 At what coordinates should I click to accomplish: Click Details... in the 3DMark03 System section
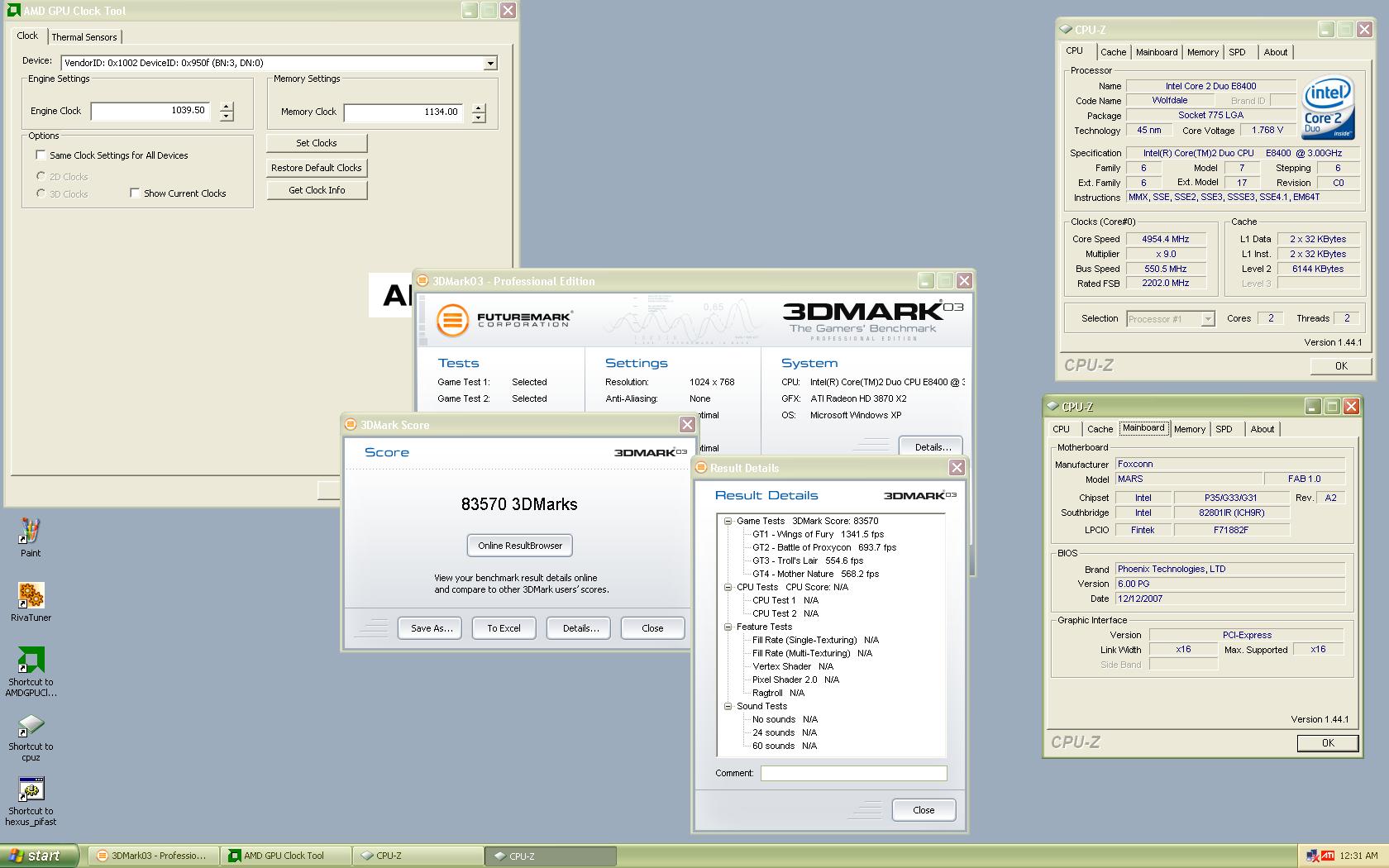tap(932, 446)
